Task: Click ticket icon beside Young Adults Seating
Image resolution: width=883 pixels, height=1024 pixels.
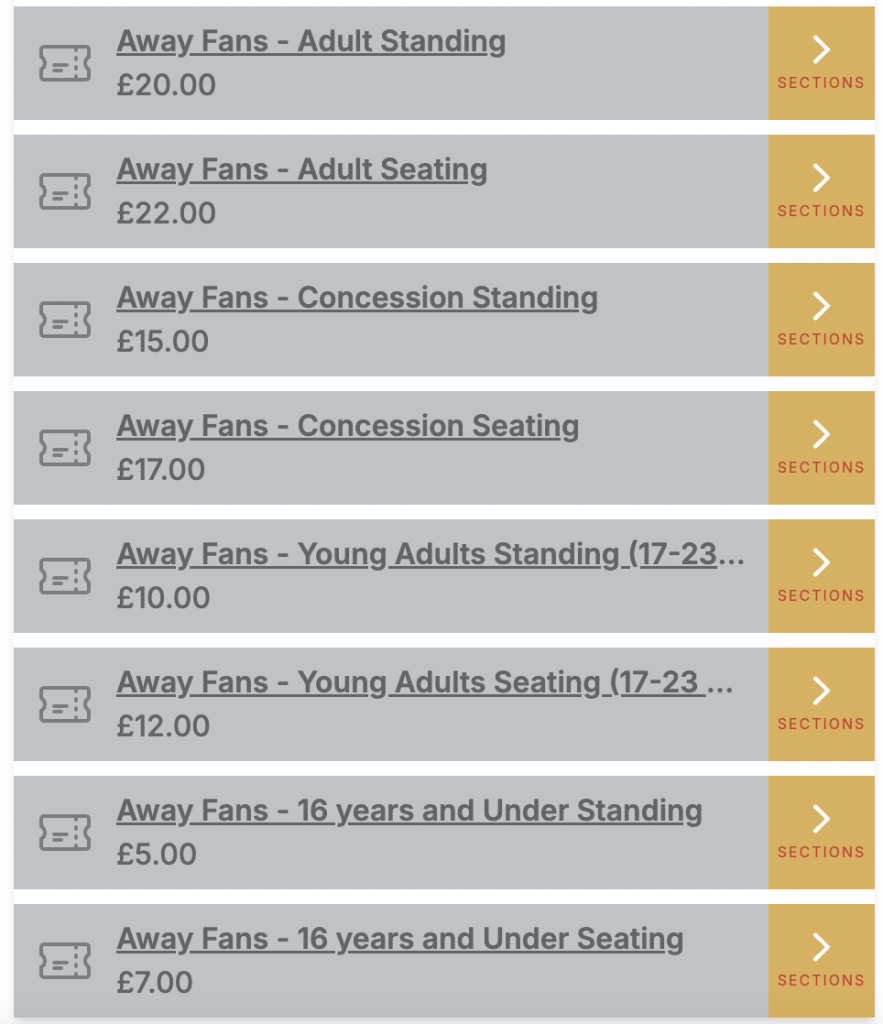Action: tap(65, 704)
